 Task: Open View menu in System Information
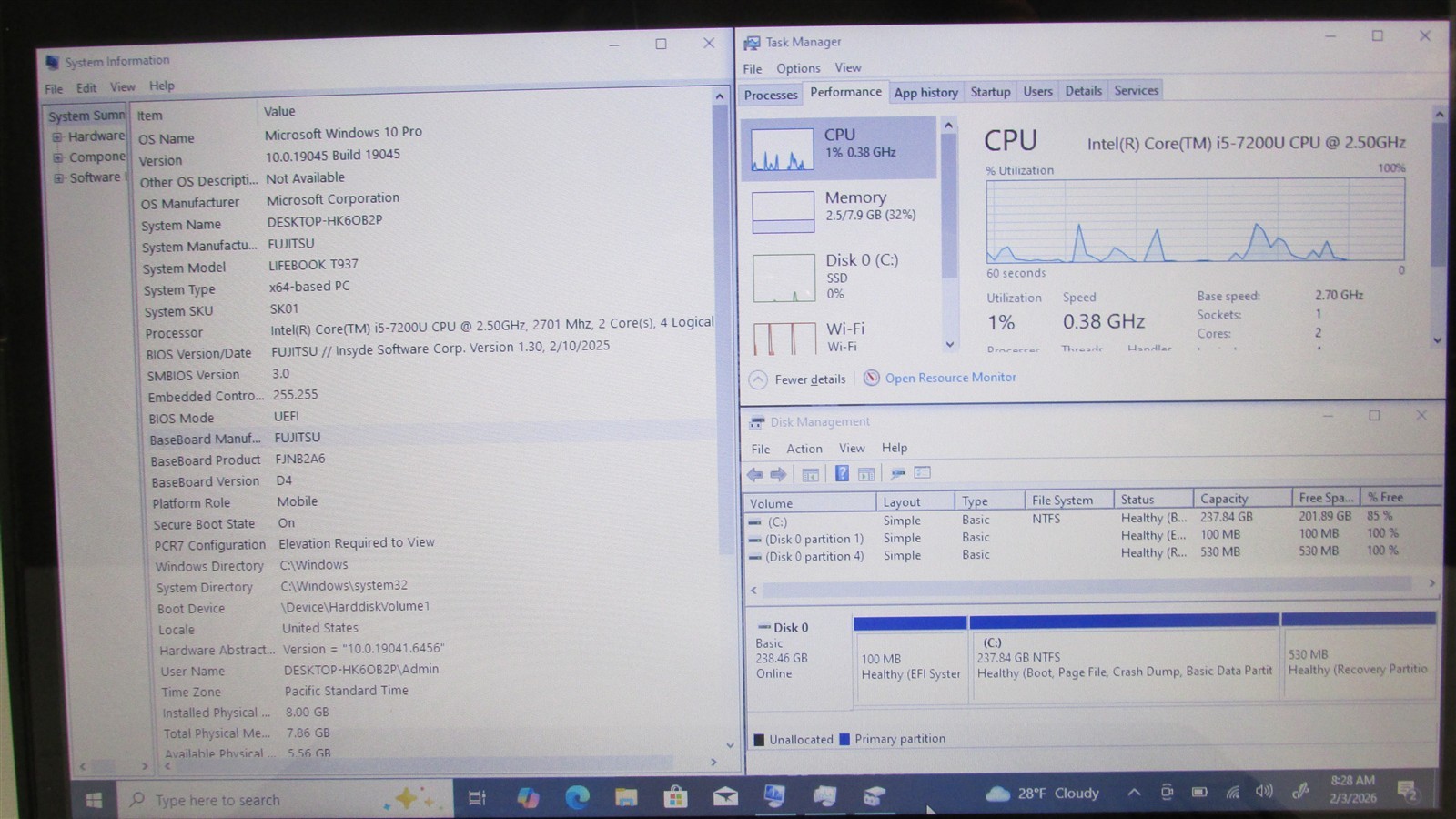123,87
